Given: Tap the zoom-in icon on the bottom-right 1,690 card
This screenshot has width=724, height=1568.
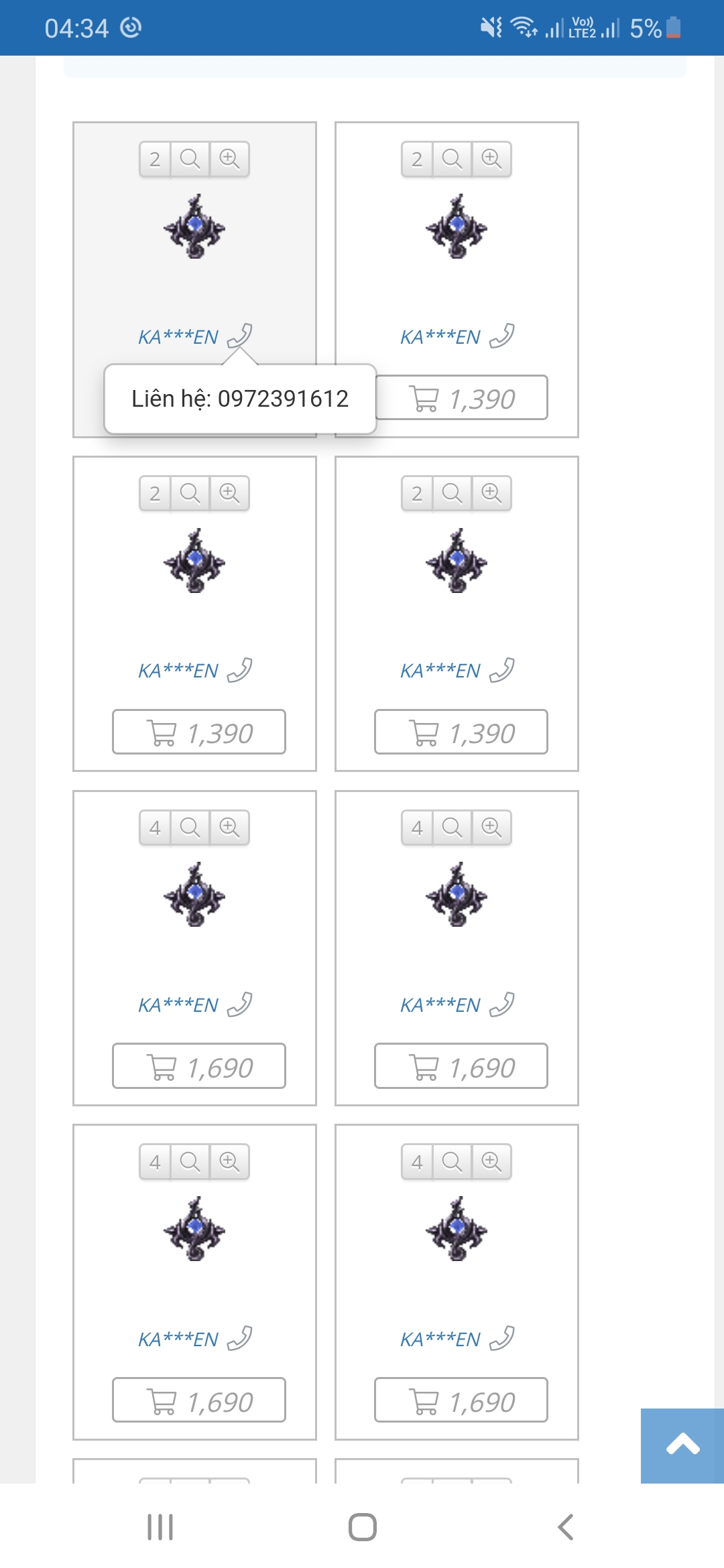Looking at the screenshot, I should [491, 1161].
